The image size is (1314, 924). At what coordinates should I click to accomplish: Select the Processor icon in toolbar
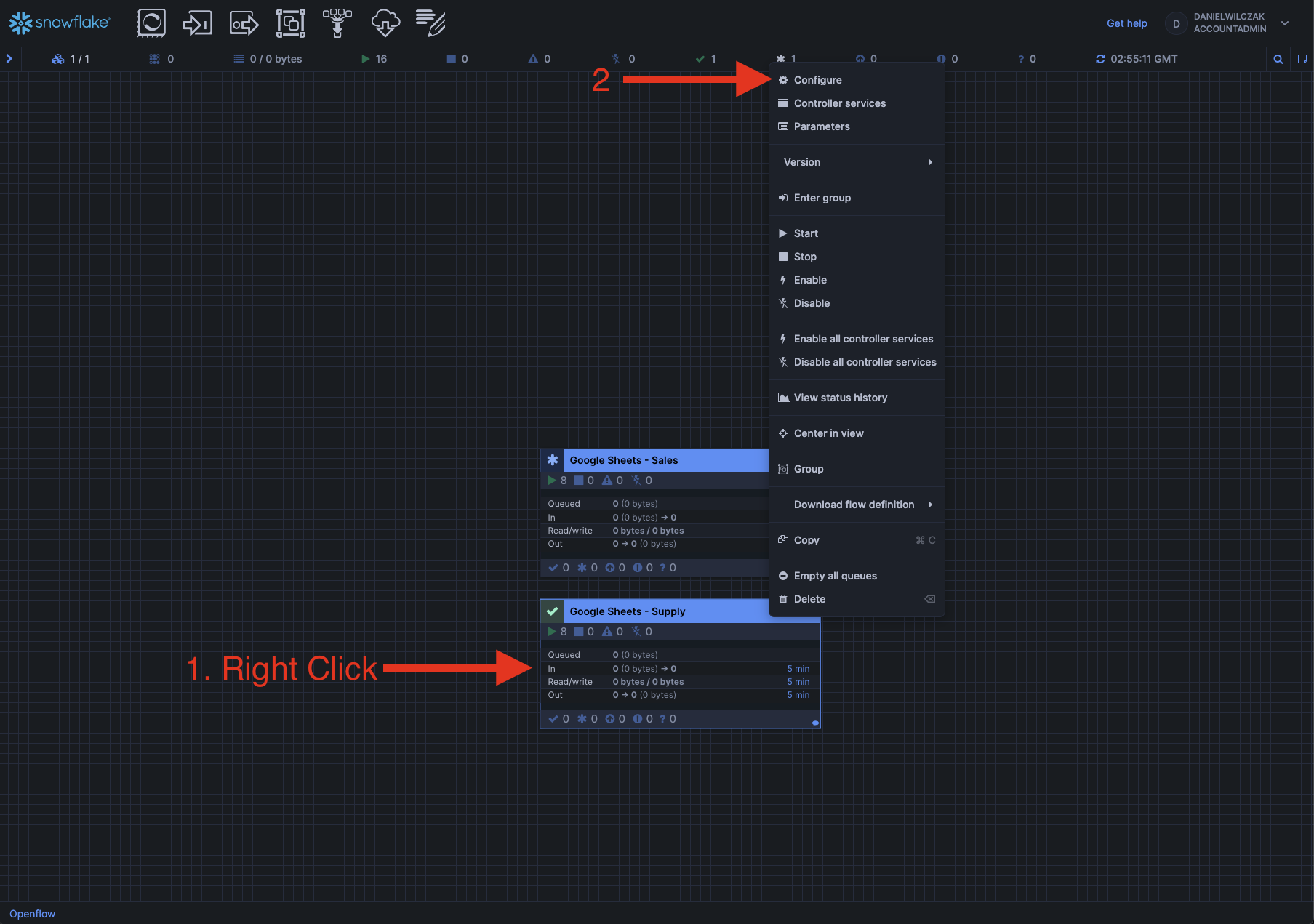point(151,23)
